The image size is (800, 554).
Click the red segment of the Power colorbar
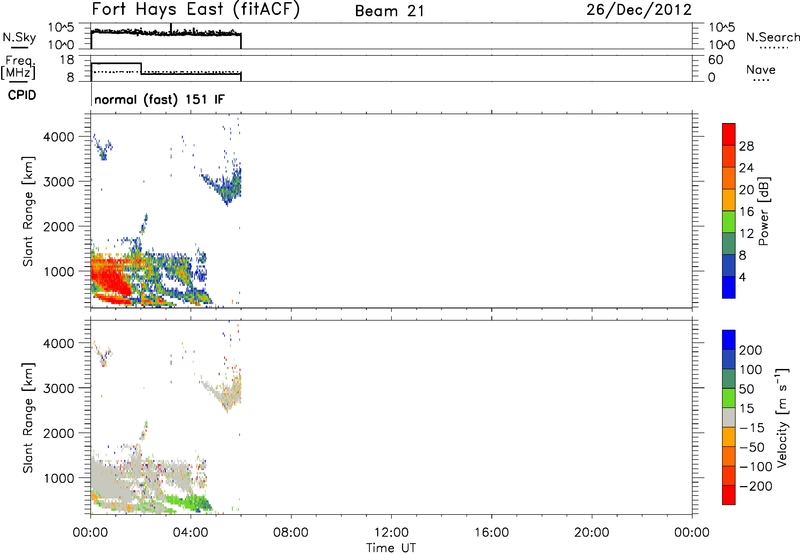click(x=729, y=134)
